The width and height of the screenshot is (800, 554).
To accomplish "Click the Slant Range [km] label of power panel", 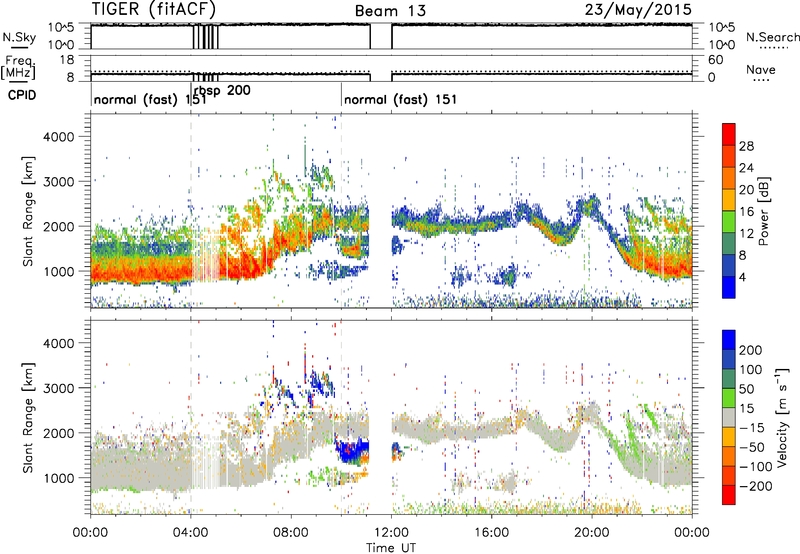I will (28, 211).
